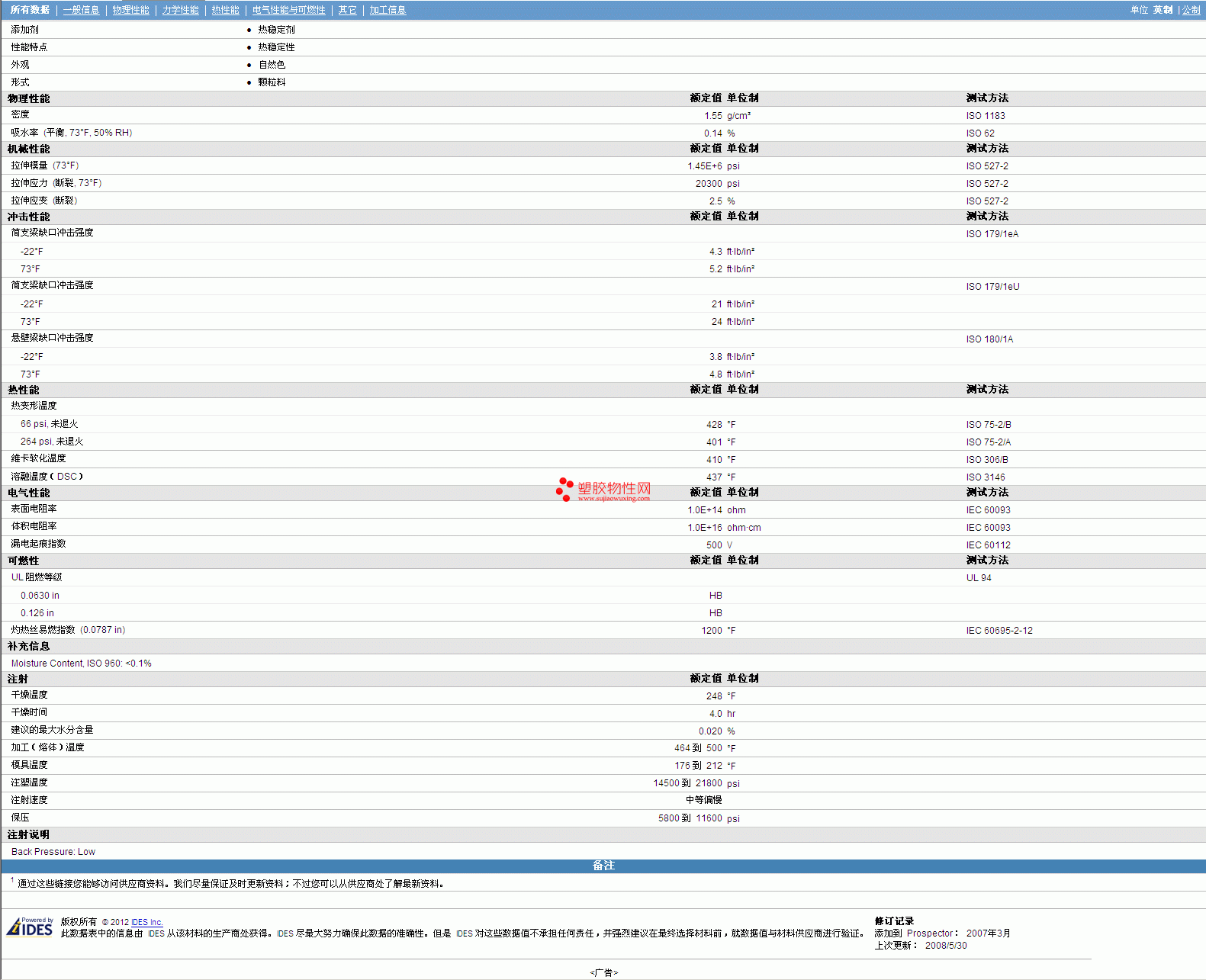Click the IEC 60695-2-12 test method text
Viewport: 1206px width, 980px height.
[x=999, y=631]
